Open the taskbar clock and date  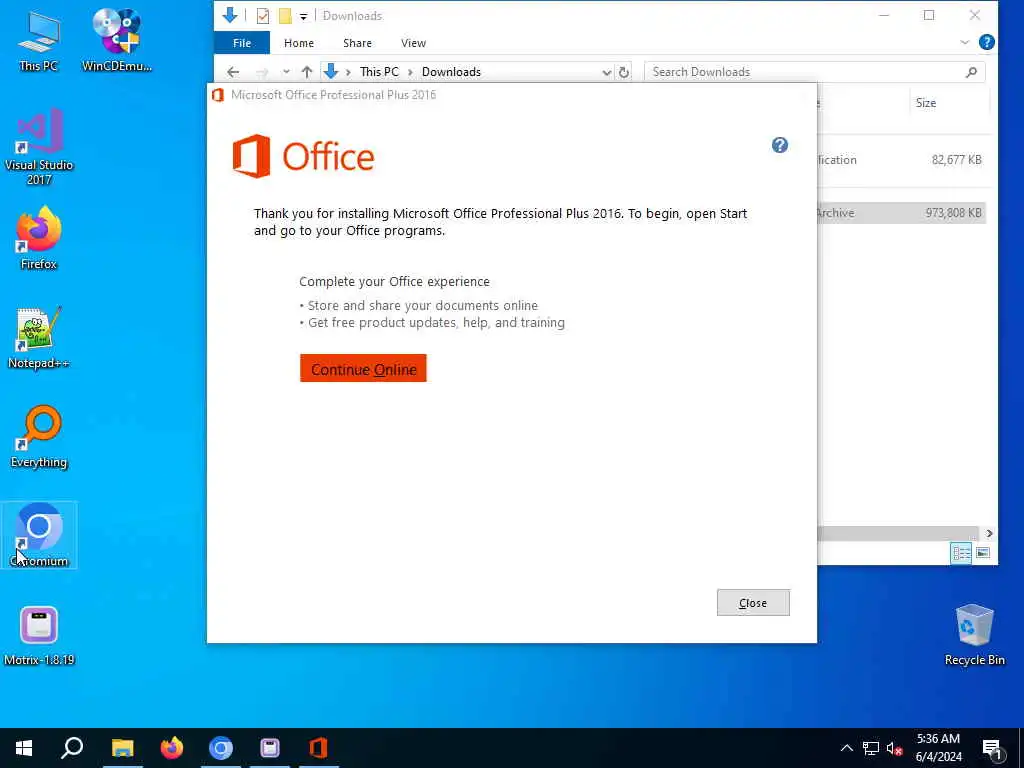click(938, 748)
